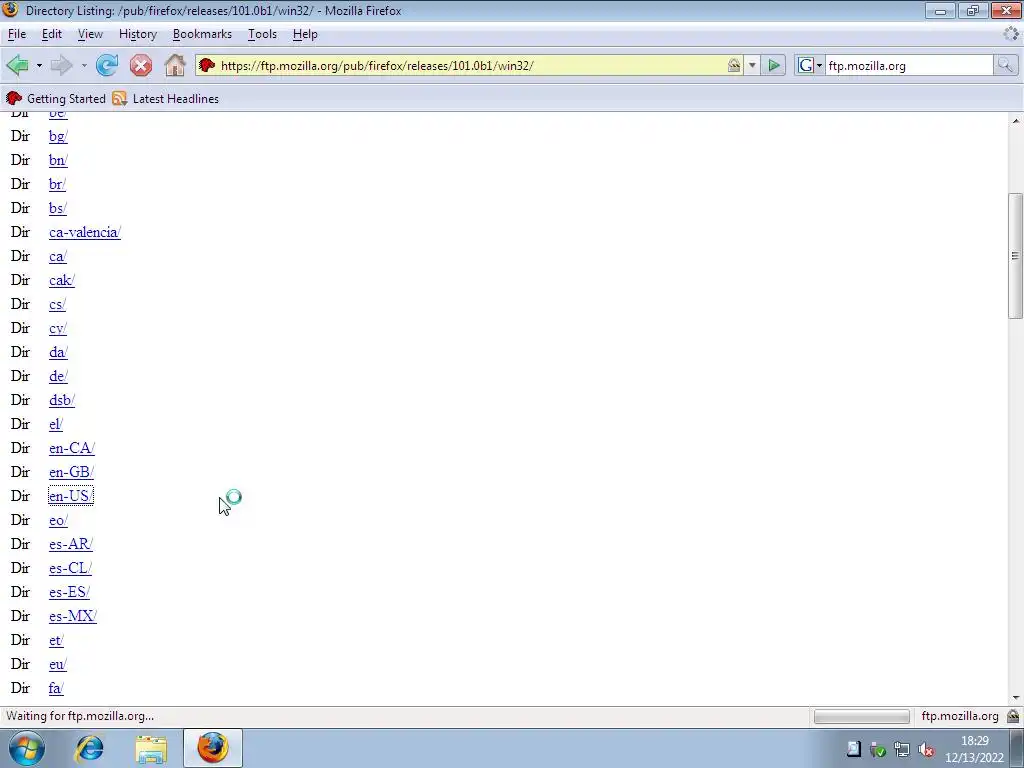Expand the address bar URL dropdown
This screenshot has height=768, width=1024.
coord(752,65)
